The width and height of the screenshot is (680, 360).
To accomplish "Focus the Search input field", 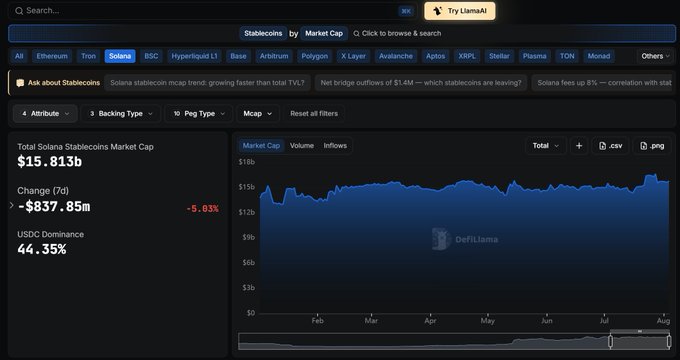I will coord(212,11).
